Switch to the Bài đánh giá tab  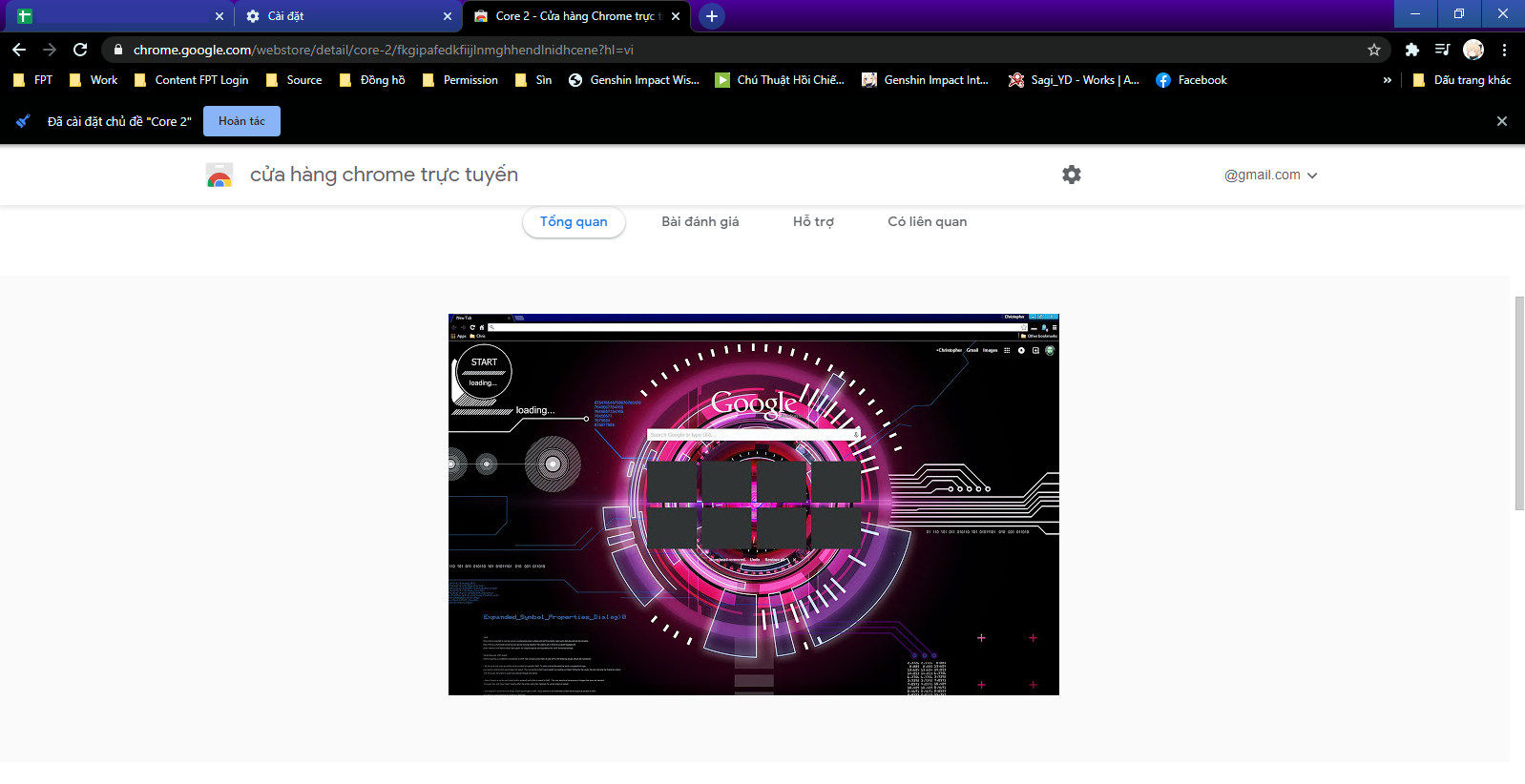[x=700, y=221]
